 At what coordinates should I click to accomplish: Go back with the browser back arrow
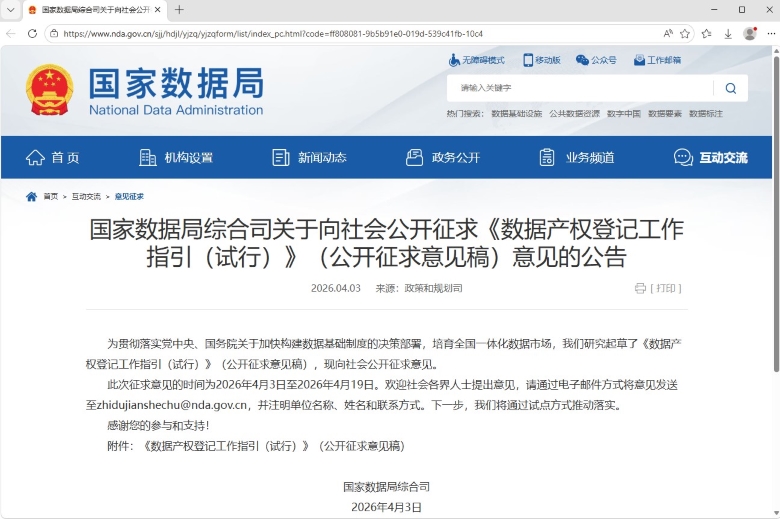click(x=11, y=33)
